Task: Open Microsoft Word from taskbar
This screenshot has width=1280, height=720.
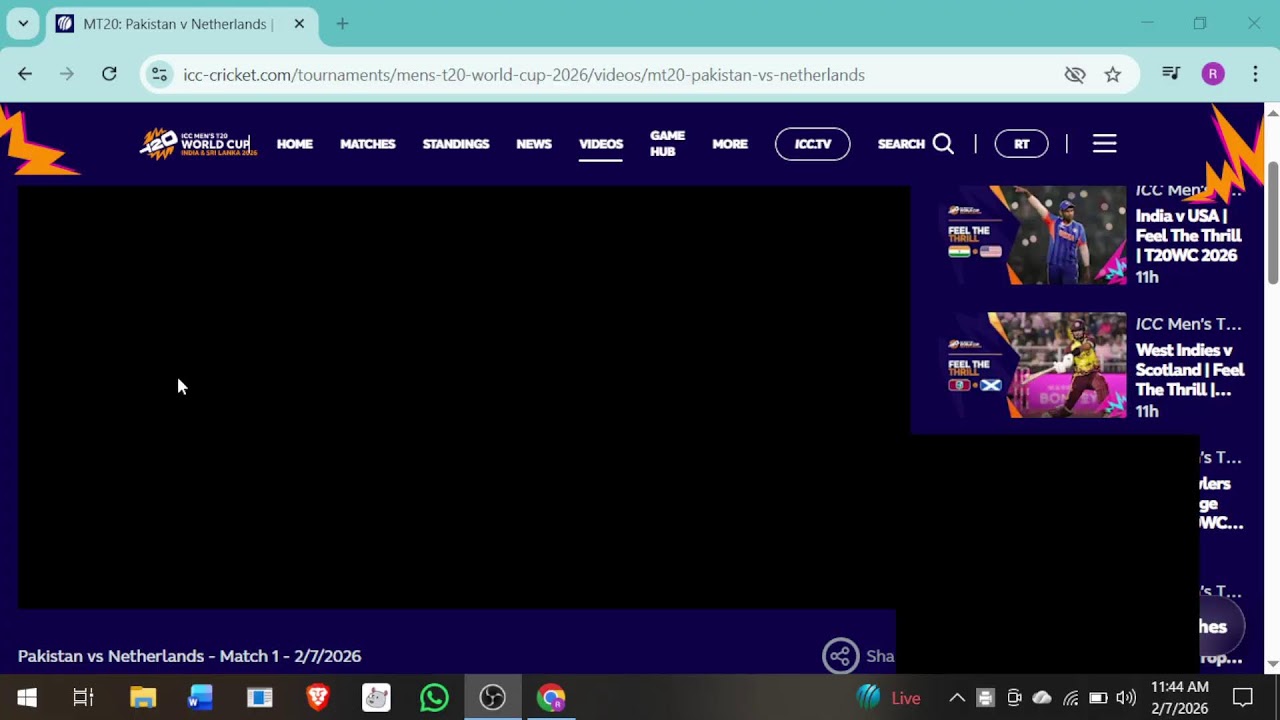Action: [x=201, y=698]
